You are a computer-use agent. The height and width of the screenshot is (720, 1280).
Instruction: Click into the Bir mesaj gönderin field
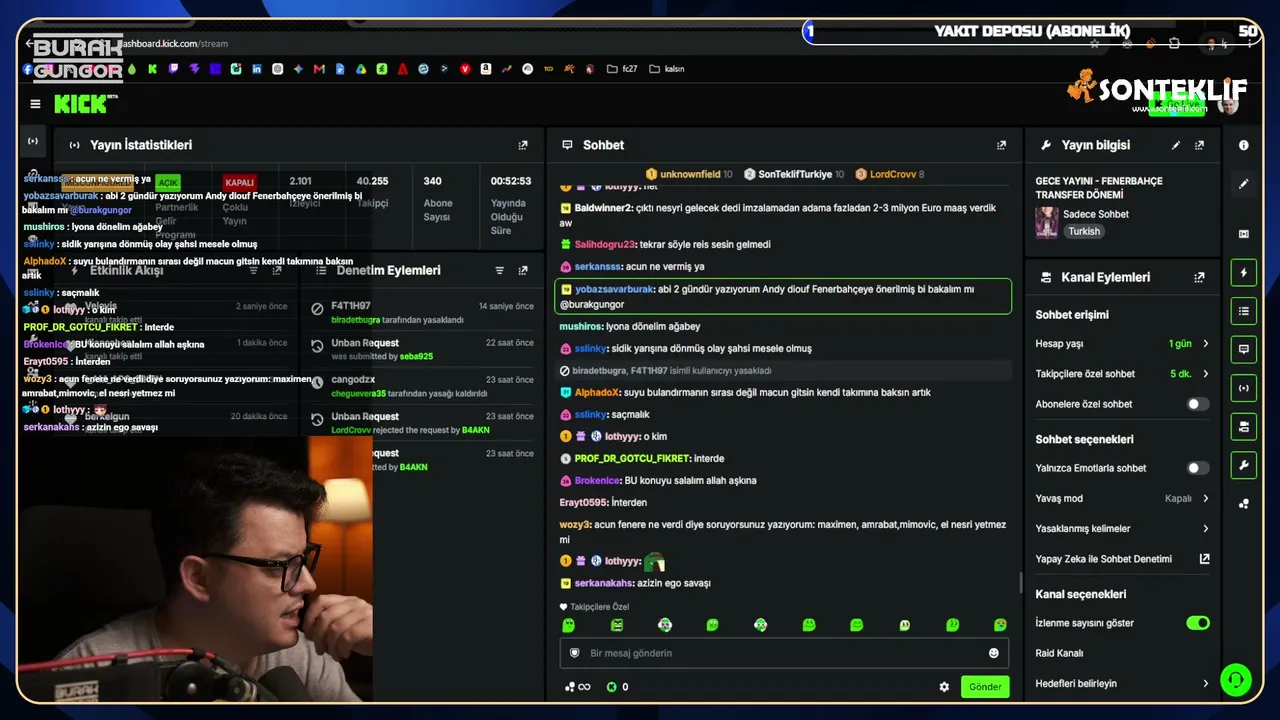[784, 653]
